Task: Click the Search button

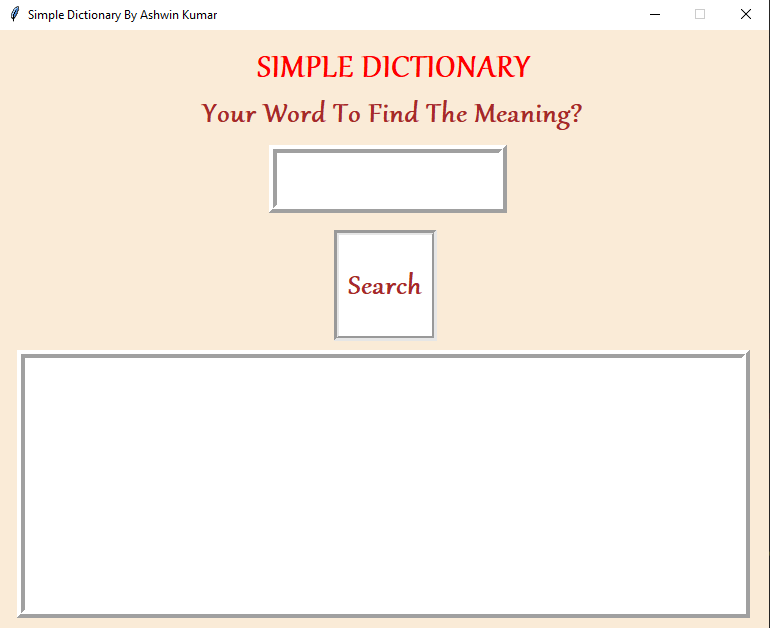Action: pos(385,285)
